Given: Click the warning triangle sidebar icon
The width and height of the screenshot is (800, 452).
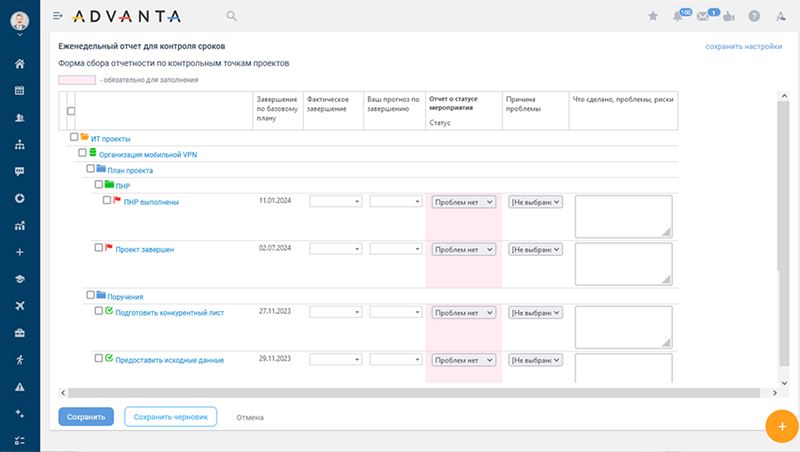Looking at the screenshot, I should (x=19, y=386).
